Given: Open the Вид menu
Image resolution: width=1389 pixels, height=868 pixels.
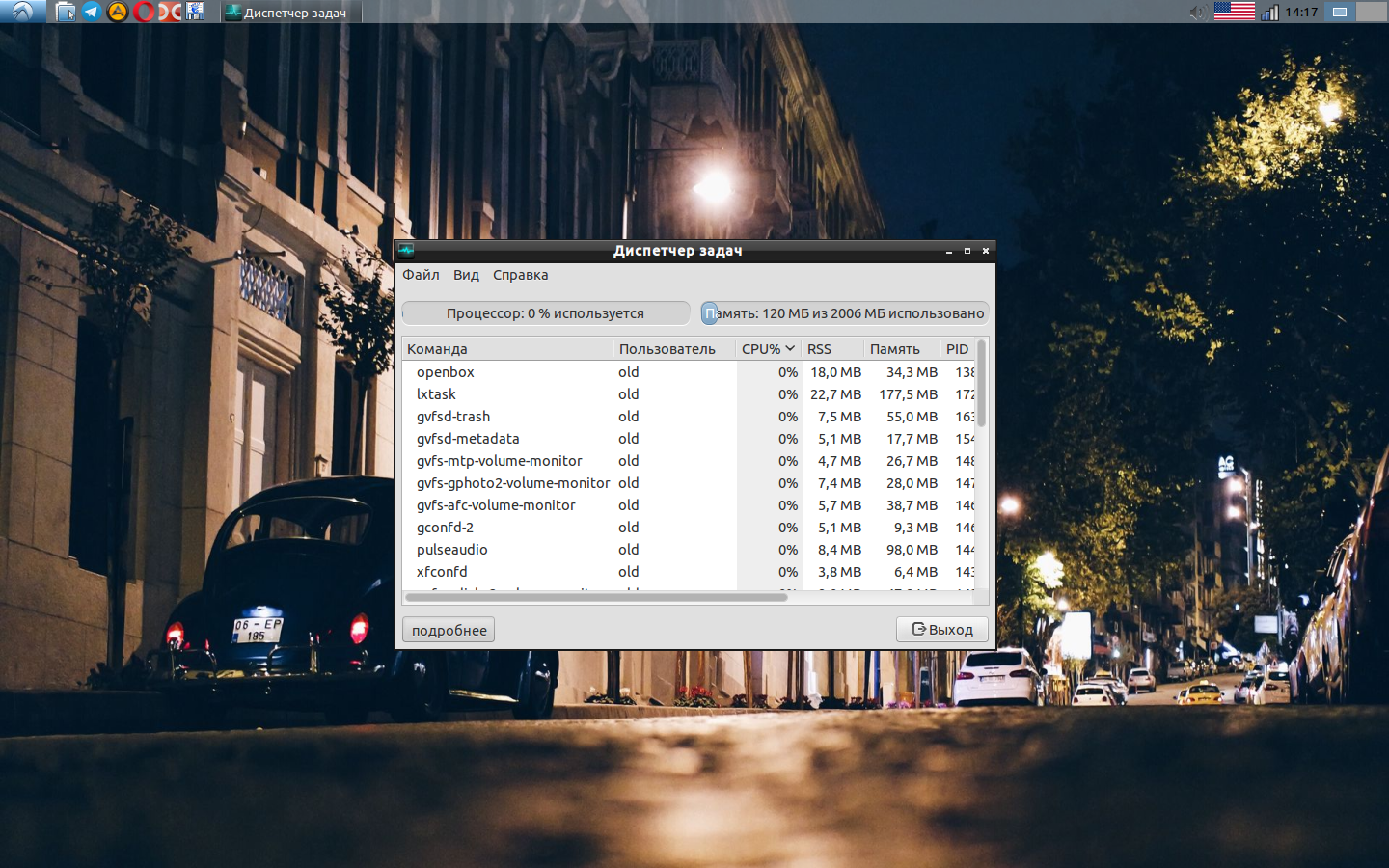Looking at the screenshot, I should coord(466,275).
